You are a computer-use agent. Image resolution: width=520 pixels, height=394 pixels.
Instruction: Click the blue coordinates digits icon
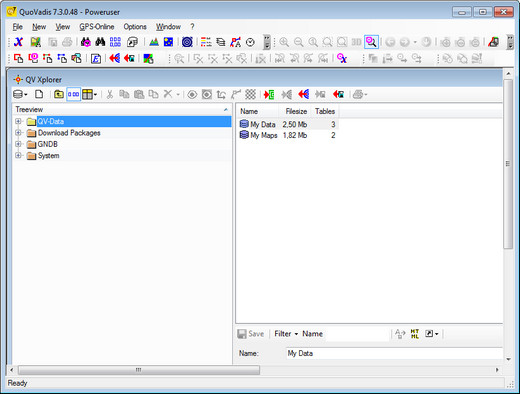click(115, 42)
